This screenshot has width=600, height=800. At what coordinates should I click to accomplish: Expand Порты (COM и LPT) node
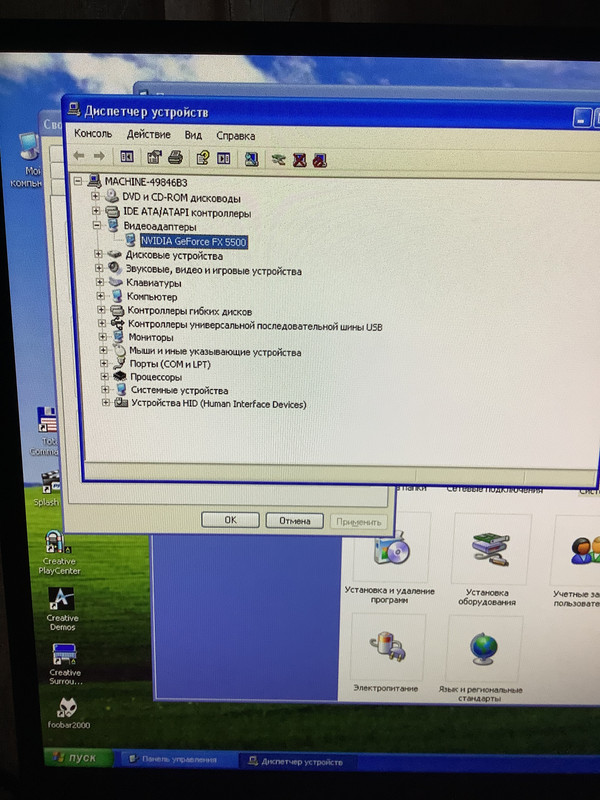pyautogui.click(x=104, y=363)
